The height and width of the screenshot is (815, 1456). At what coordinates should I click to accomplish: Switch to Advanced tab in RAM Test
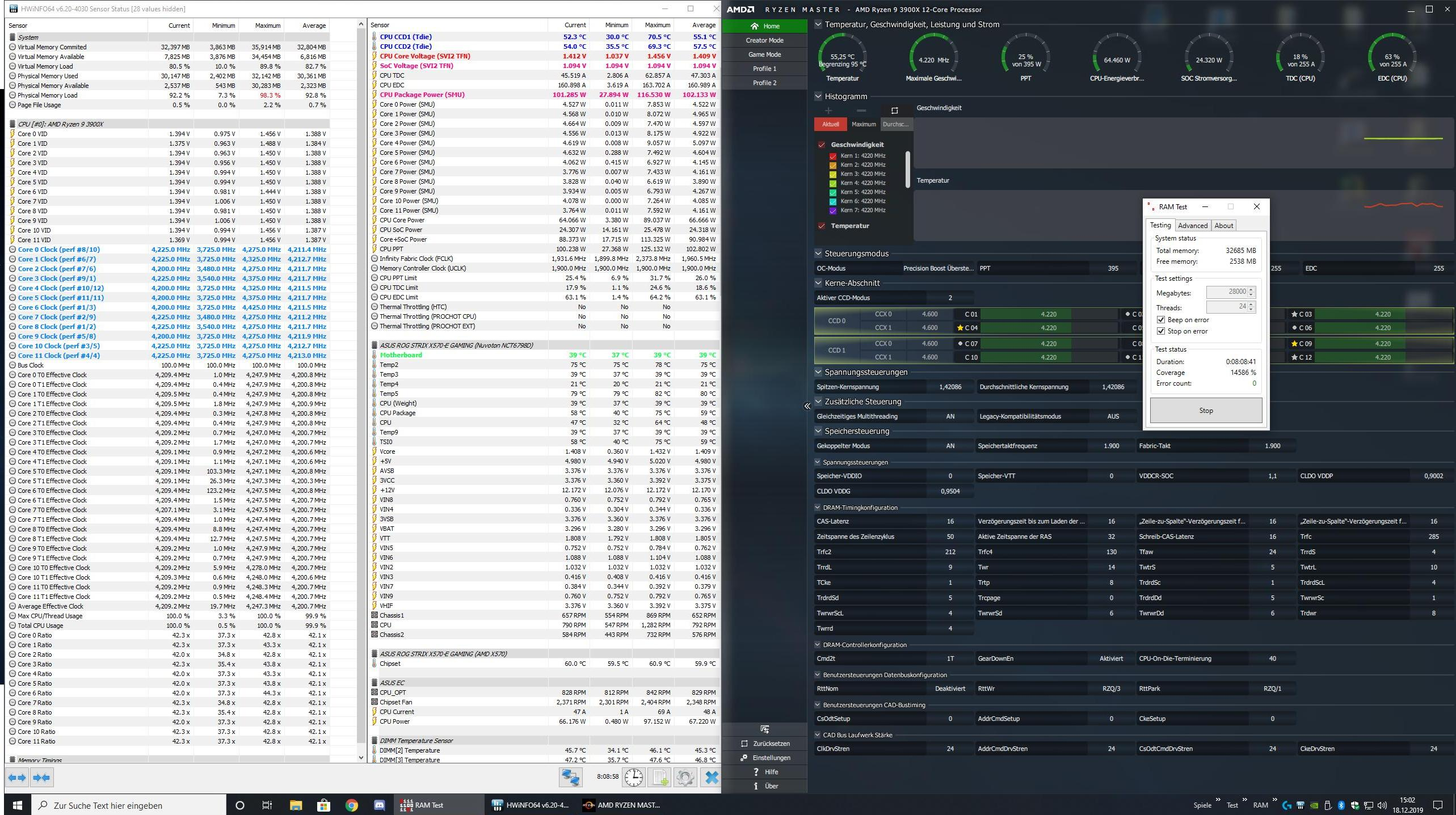pos(1192,226)
